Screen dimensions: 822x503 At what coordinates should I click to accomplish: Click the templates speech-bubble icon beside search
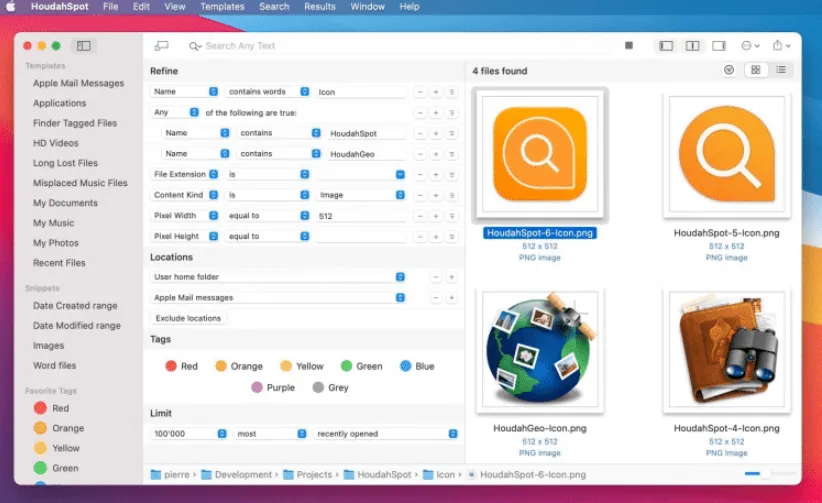161,46
